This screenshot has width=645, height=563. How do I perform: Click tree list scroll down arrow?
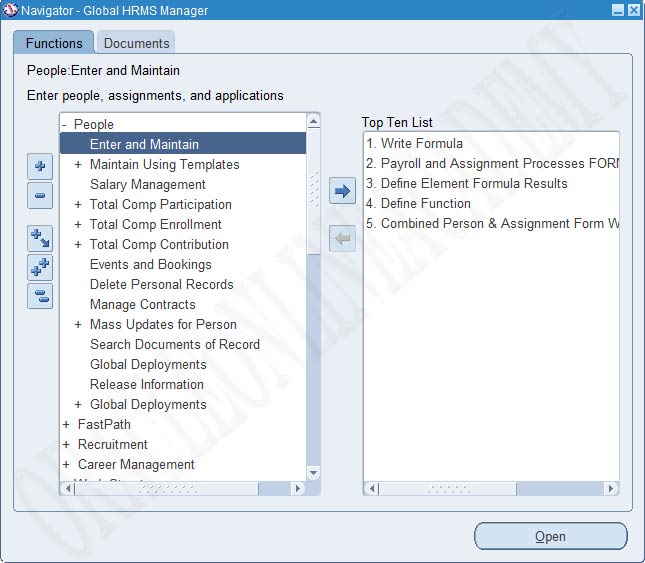[313, 473]
